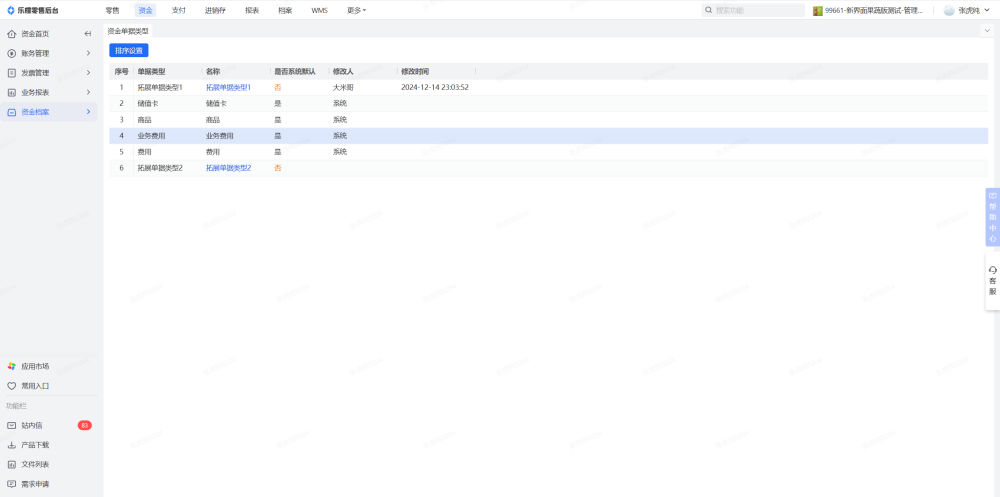Click the 常用入口 heart icon
This screenshot has height=497, width=1000.
[12, 386]
